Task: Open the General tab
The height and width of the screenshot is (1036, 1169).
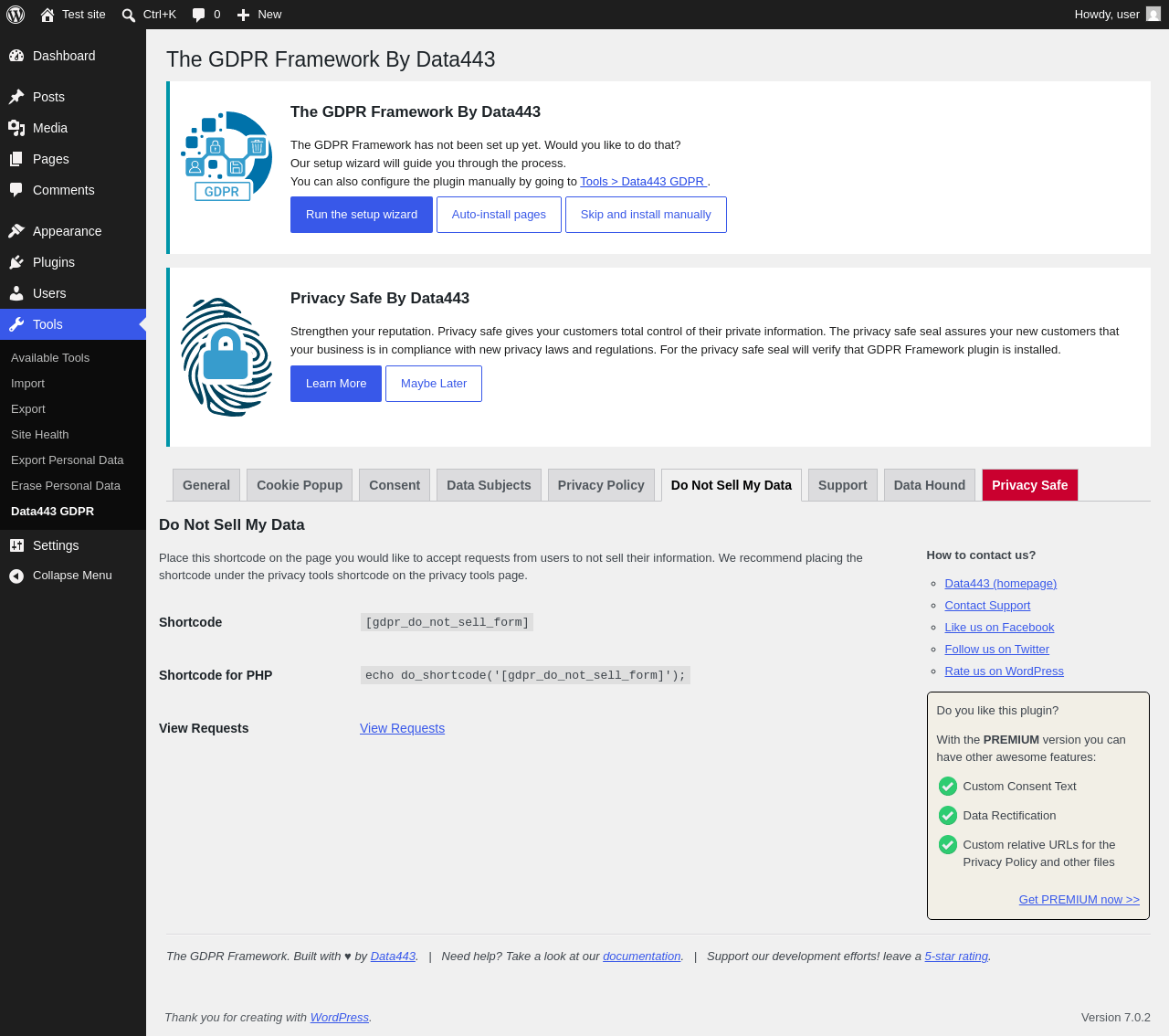Action: (x=206, y=485)
